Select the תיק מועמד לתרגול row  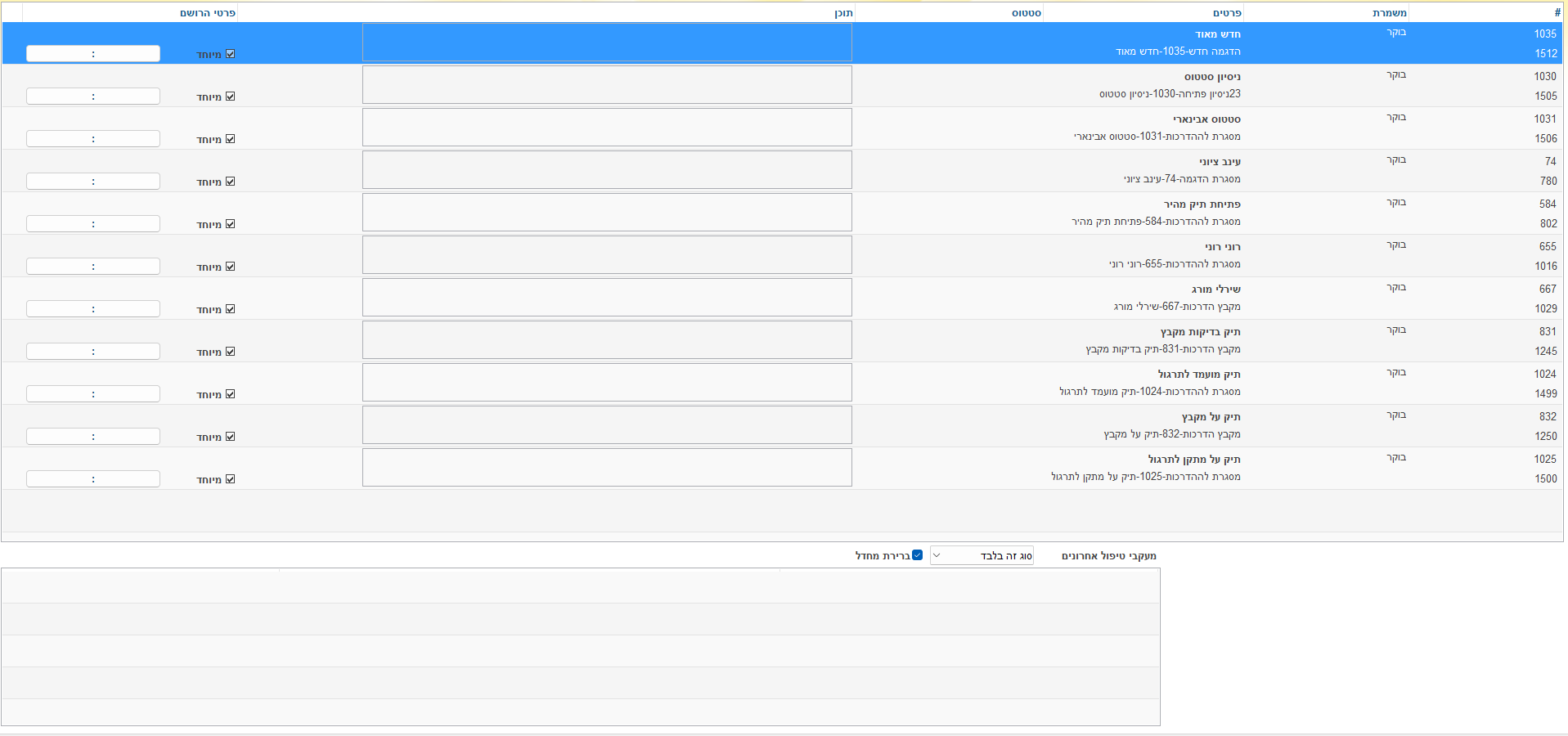click(1198, 375)
